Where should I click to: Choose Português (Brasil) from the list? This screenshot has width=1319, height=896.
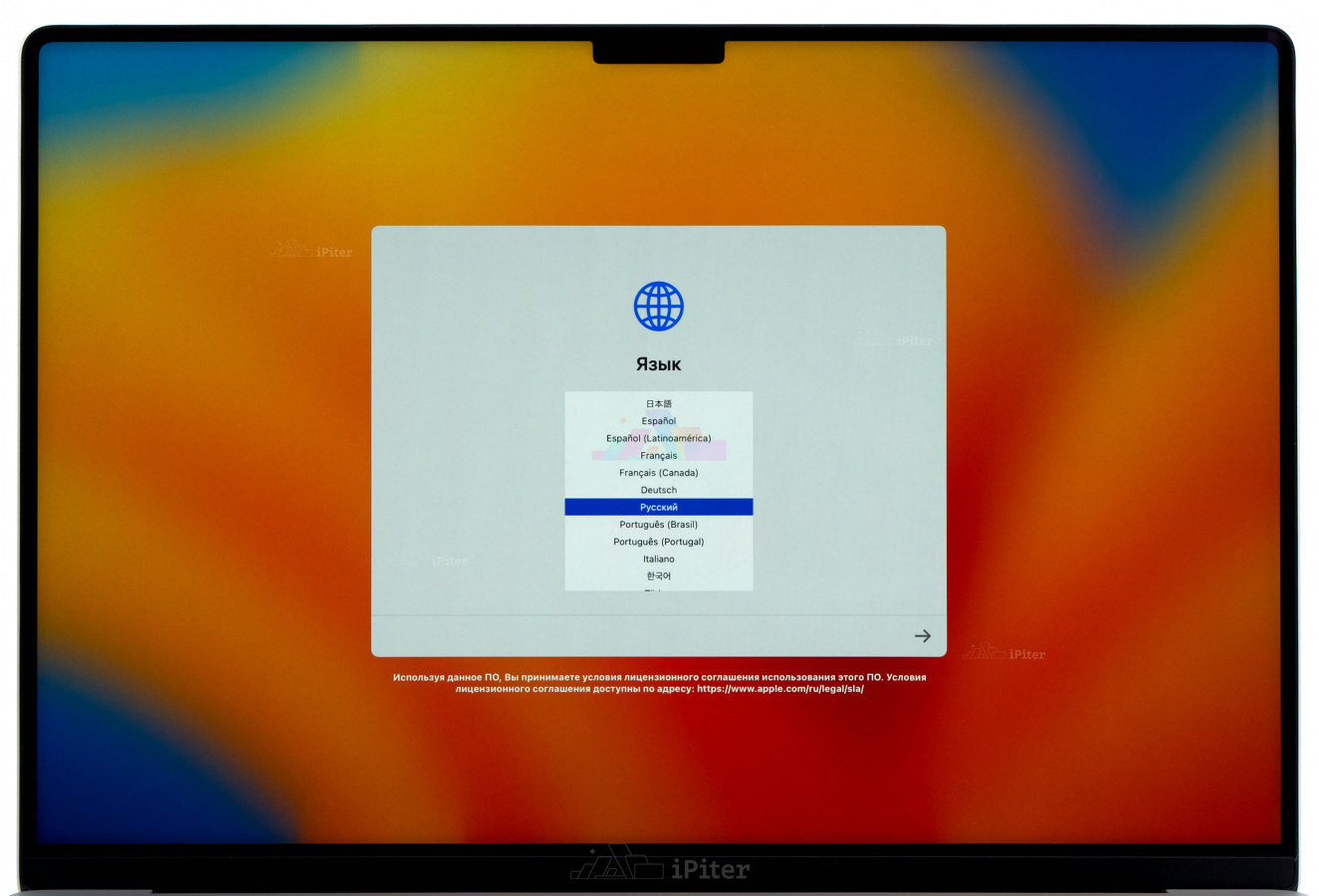tap(659, 525)
